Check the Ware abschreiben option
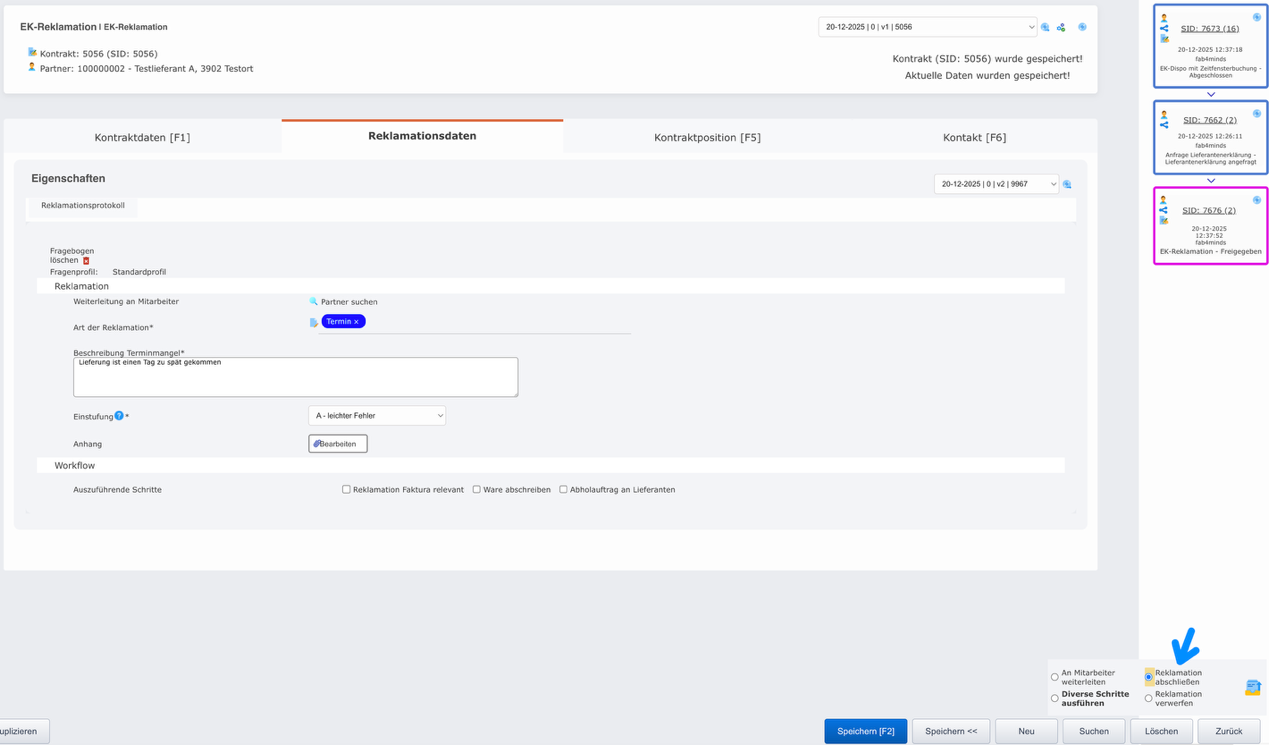 click(476, 490)
